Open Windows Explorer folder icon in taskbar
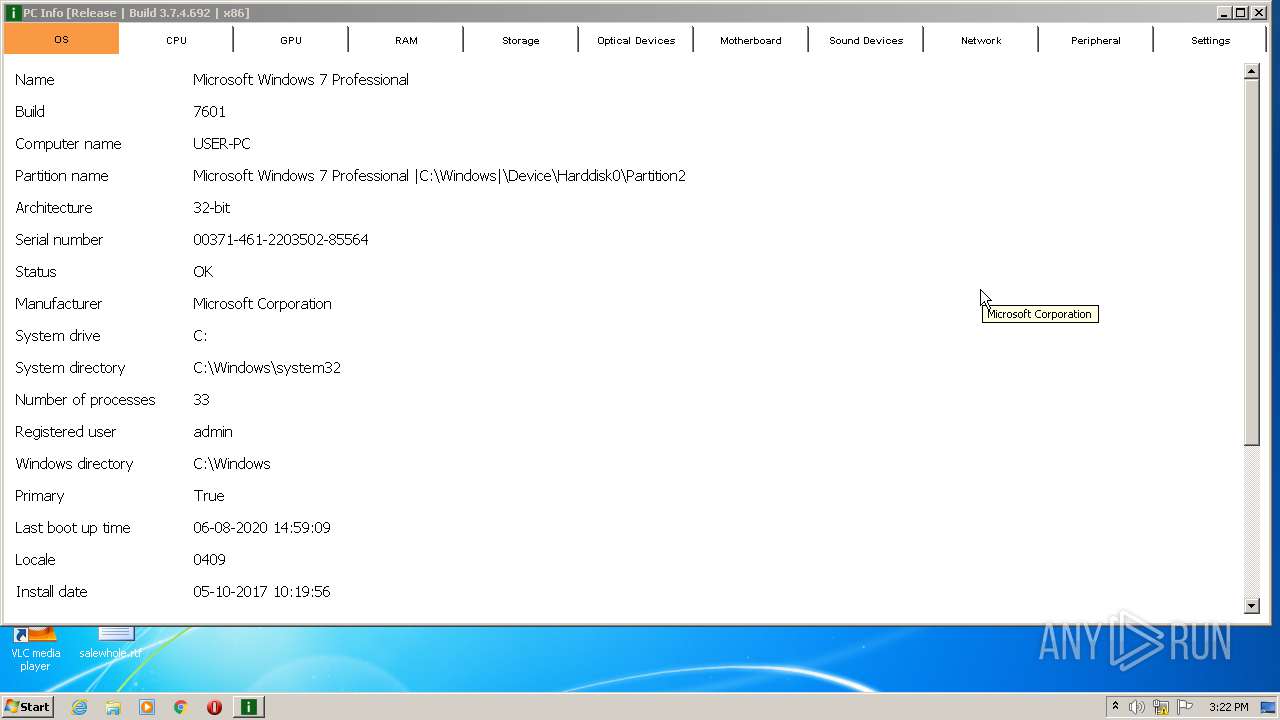This screenshot has width=1280, height=720. coord(113,707)
